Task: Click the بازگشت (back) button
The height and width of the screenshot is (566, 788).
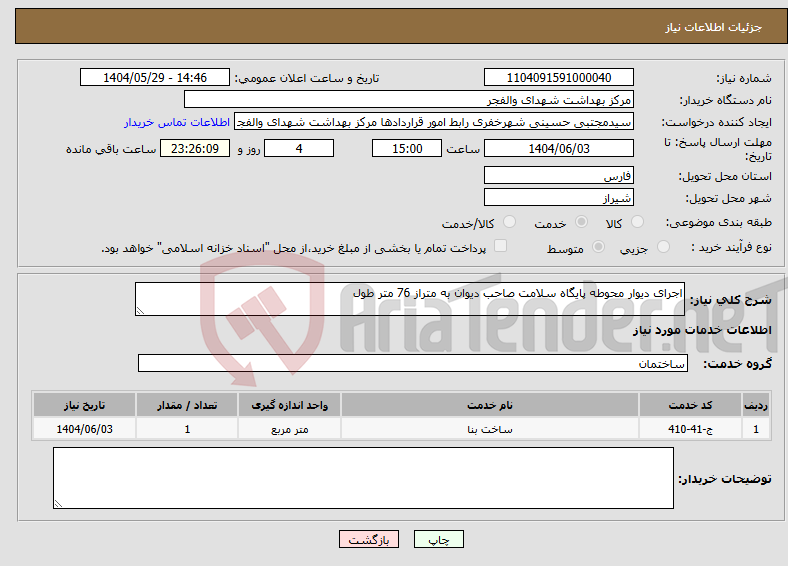Action: click(x=369, y=539)
